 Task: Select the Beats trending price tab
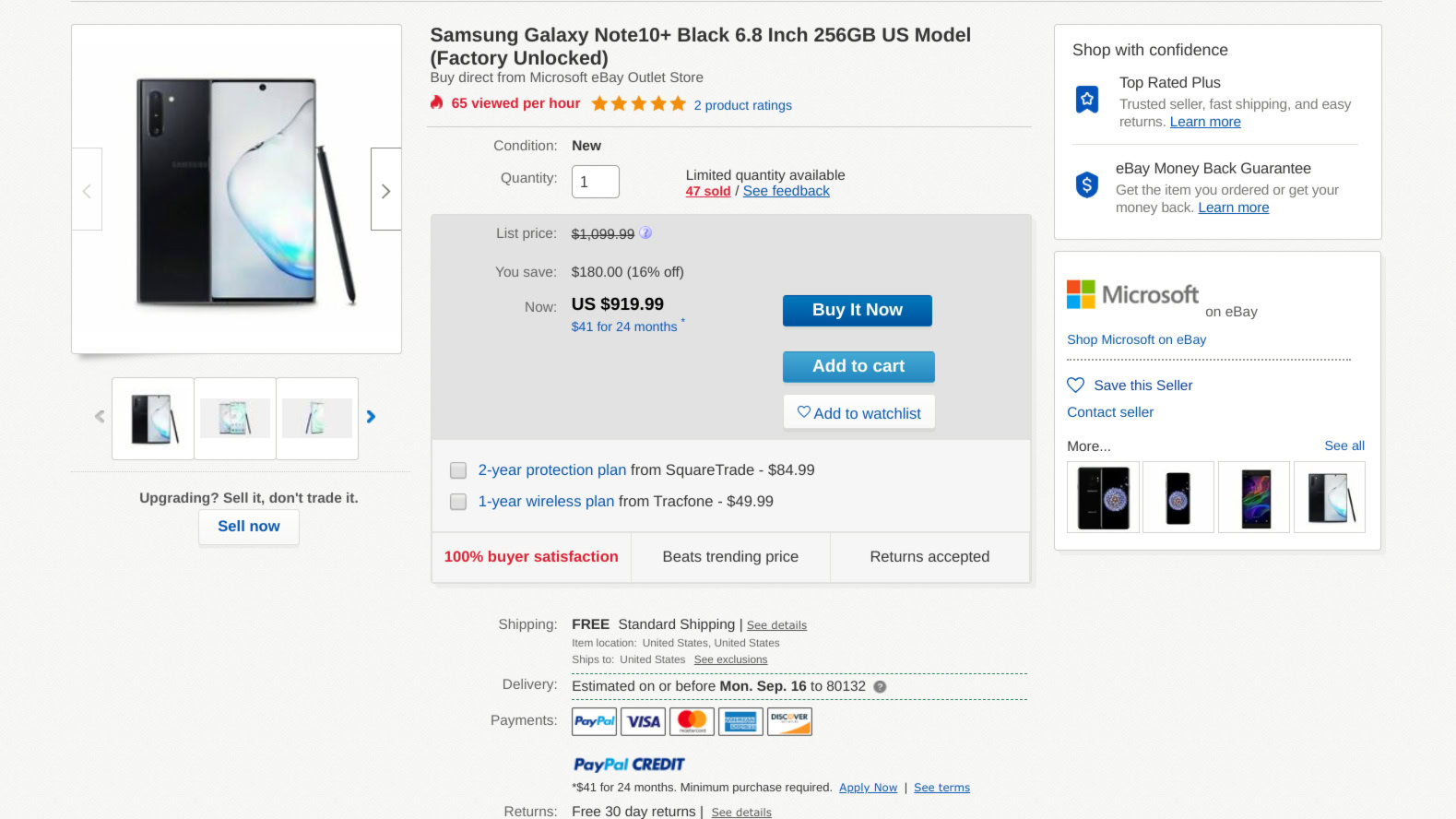pyautogui.click(x=730, y=557)
